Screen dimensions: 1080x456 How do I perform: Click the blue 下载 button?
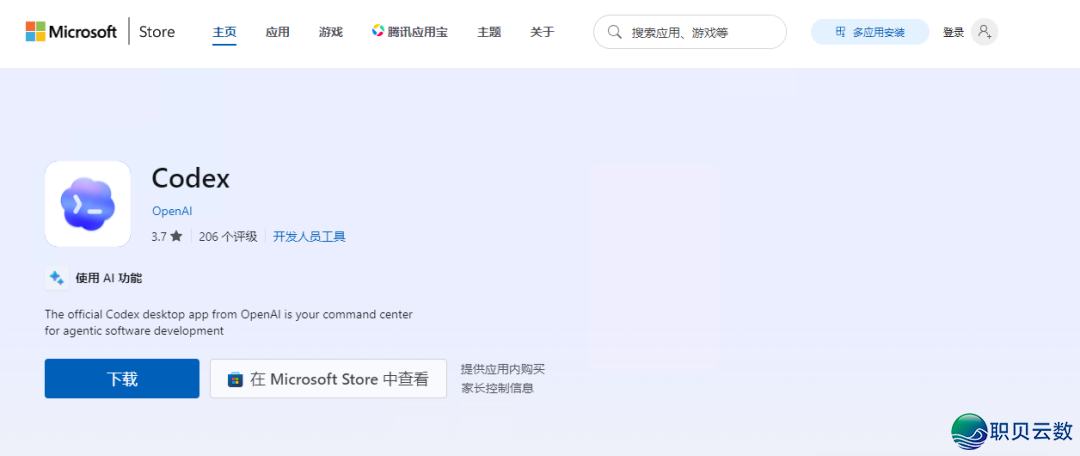pos(122,378)
